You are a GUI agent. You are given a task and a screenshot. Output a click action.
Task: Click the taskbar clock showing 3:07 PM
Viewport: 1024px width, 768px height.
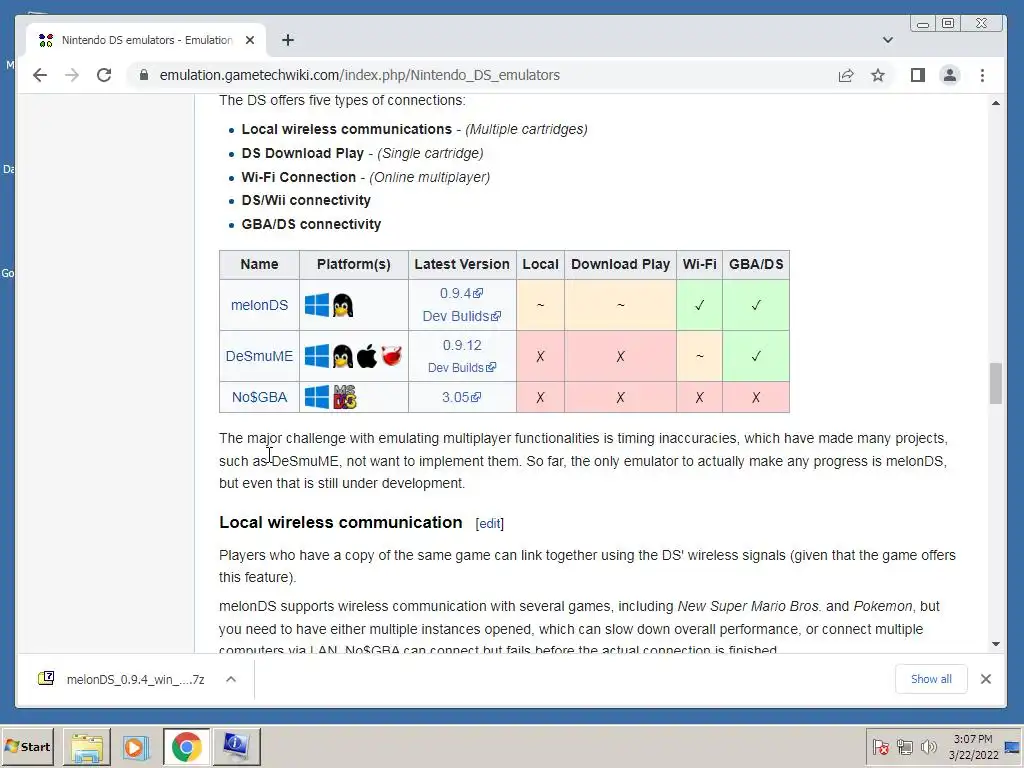point(973,747)
